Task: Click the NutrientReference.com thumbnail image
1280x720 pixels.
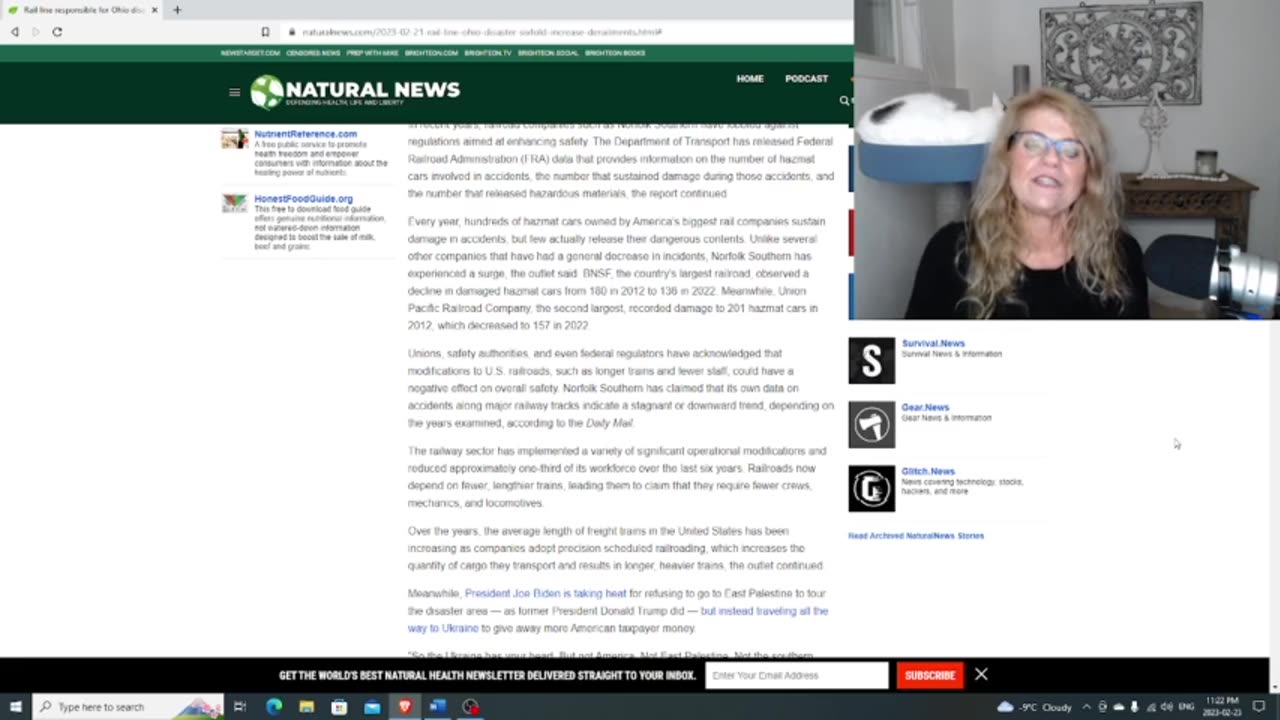Action: click(234, 139)
